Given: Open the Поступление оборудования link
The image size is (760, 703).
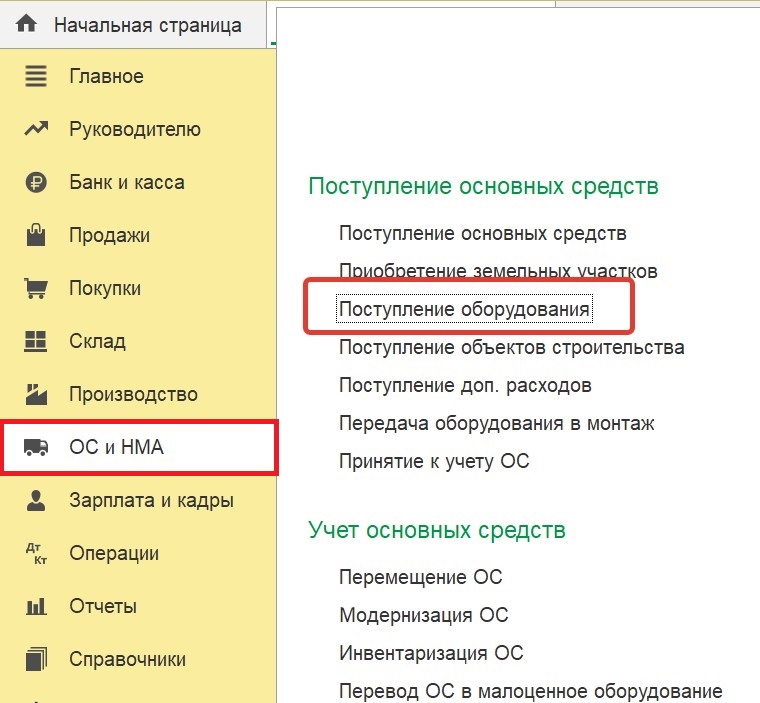Looking at the screenshot, I should (x=464, y=309).
